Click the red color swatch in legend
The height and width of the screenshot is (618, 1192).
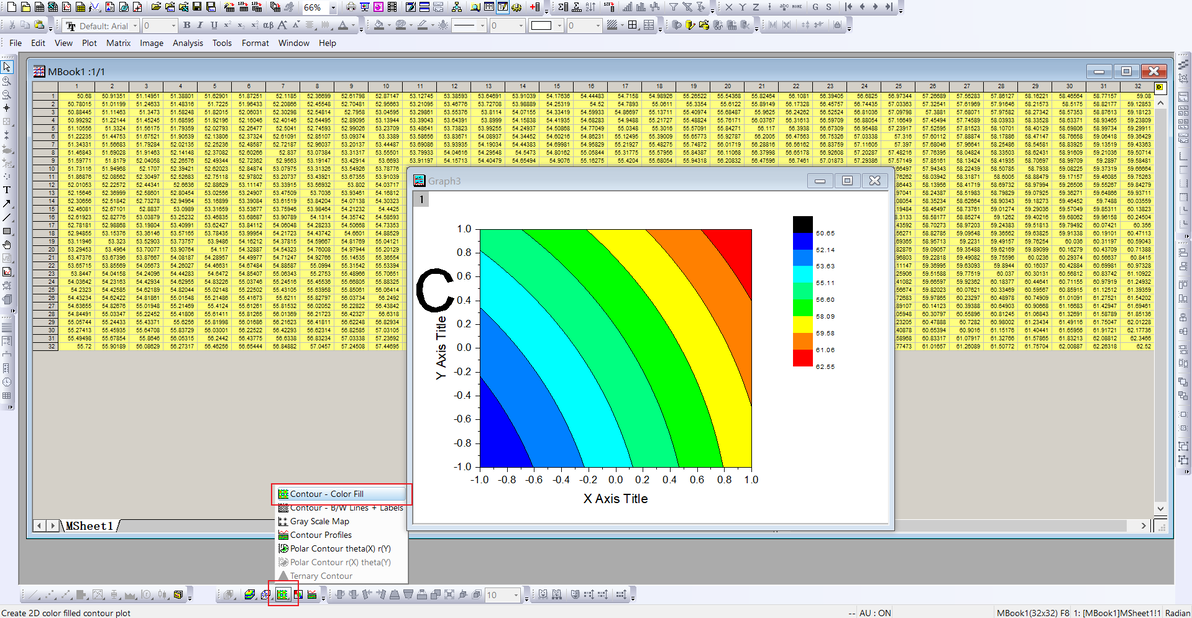802,358
